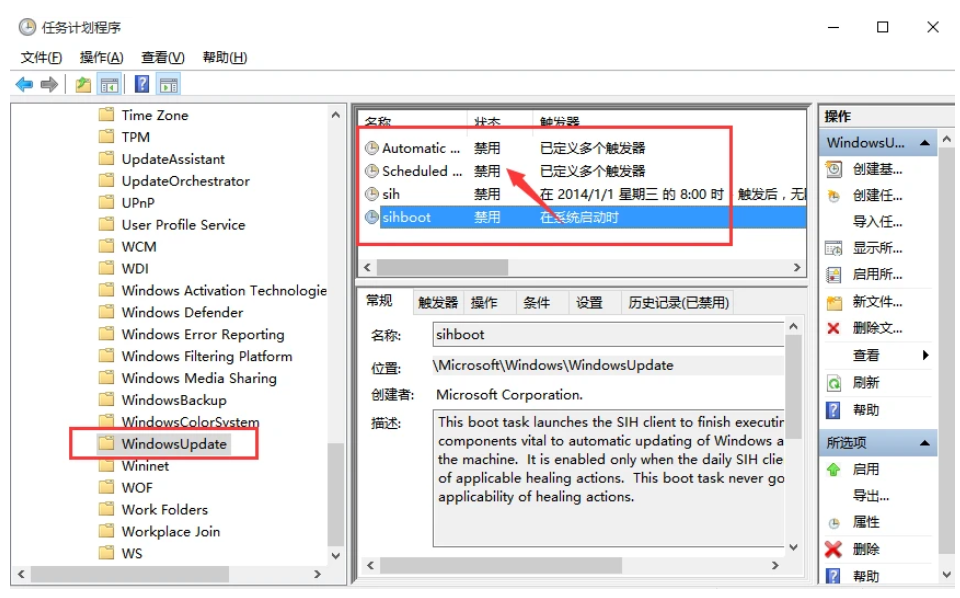Click the back arrow in the toolbar
Screen dimensions: 960x598
pyautogui.click(x=24, y=85)
